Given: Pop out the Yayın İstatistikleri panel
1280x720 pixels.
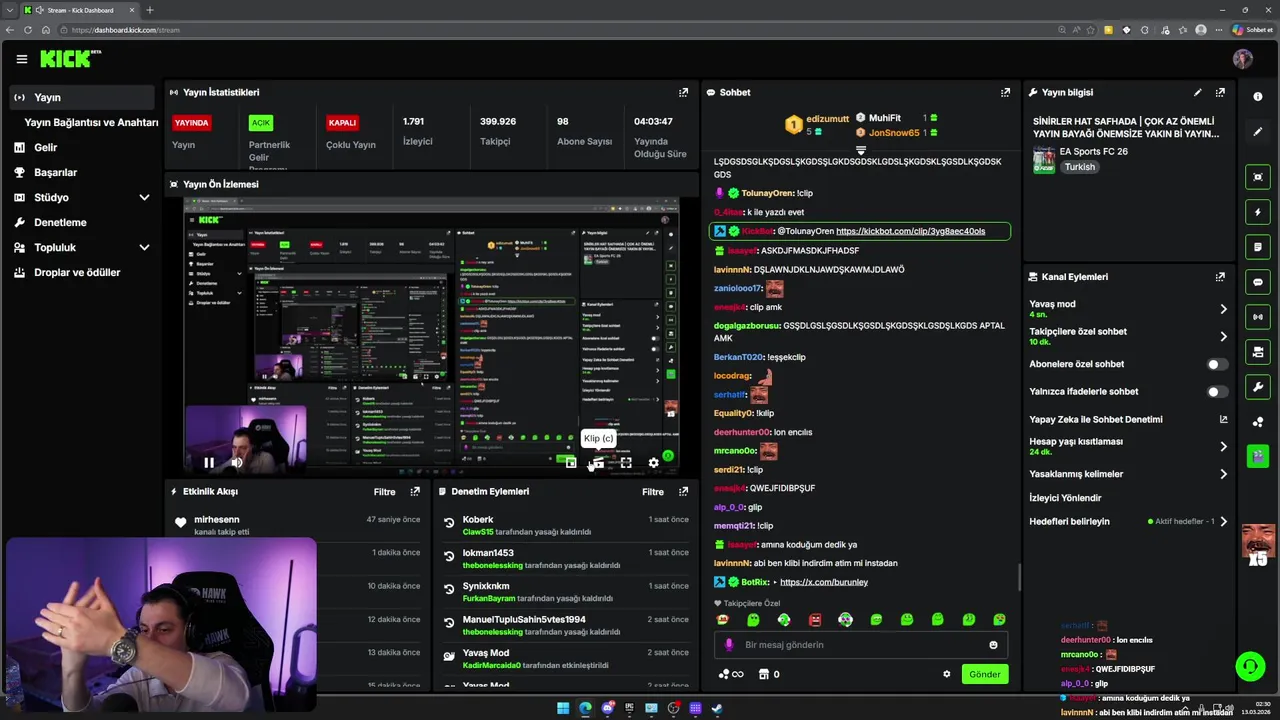Looking at the screenshot, I should tap(684, 92).
